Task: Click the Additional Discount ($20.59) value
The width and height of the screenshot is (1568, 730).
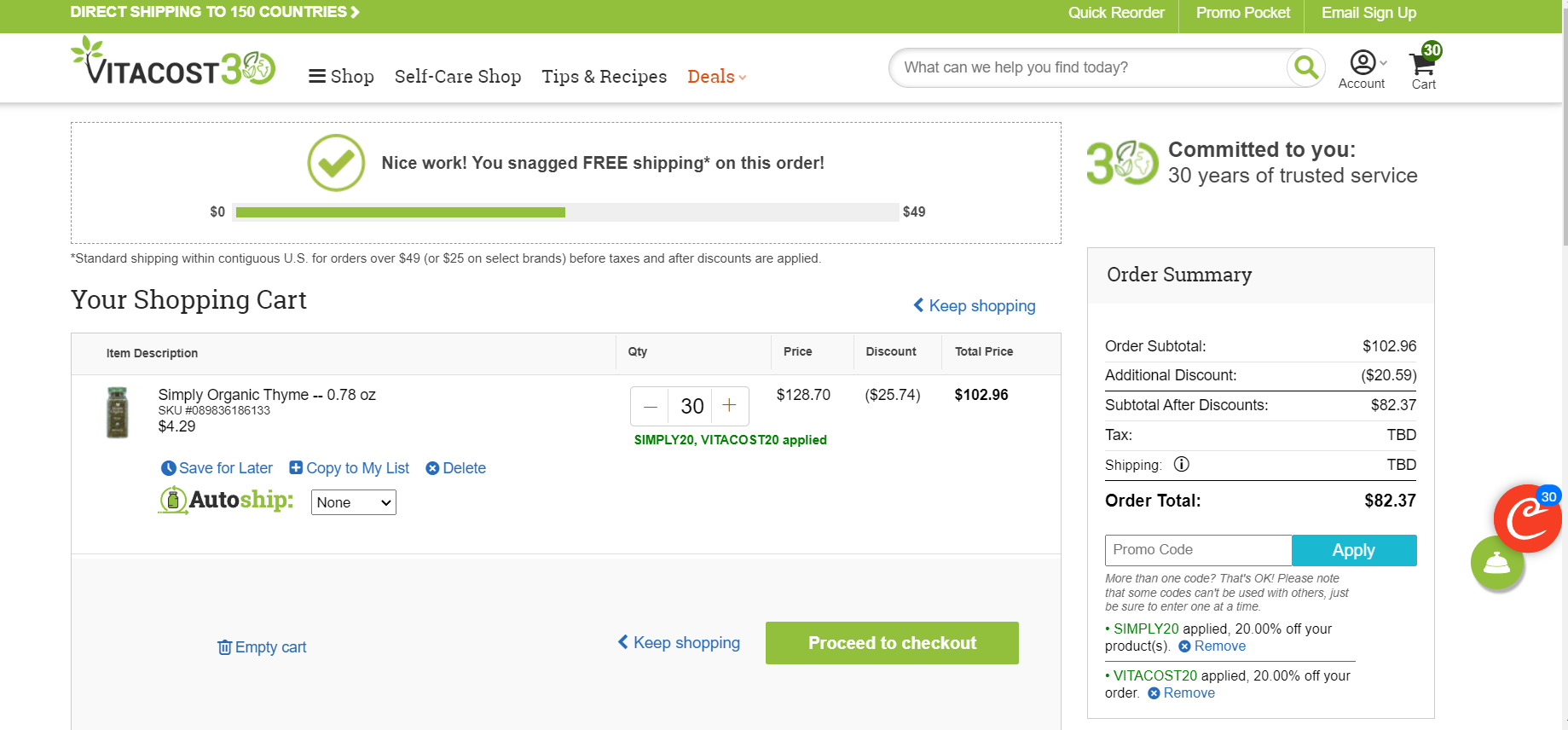Action: (1389, 375)
